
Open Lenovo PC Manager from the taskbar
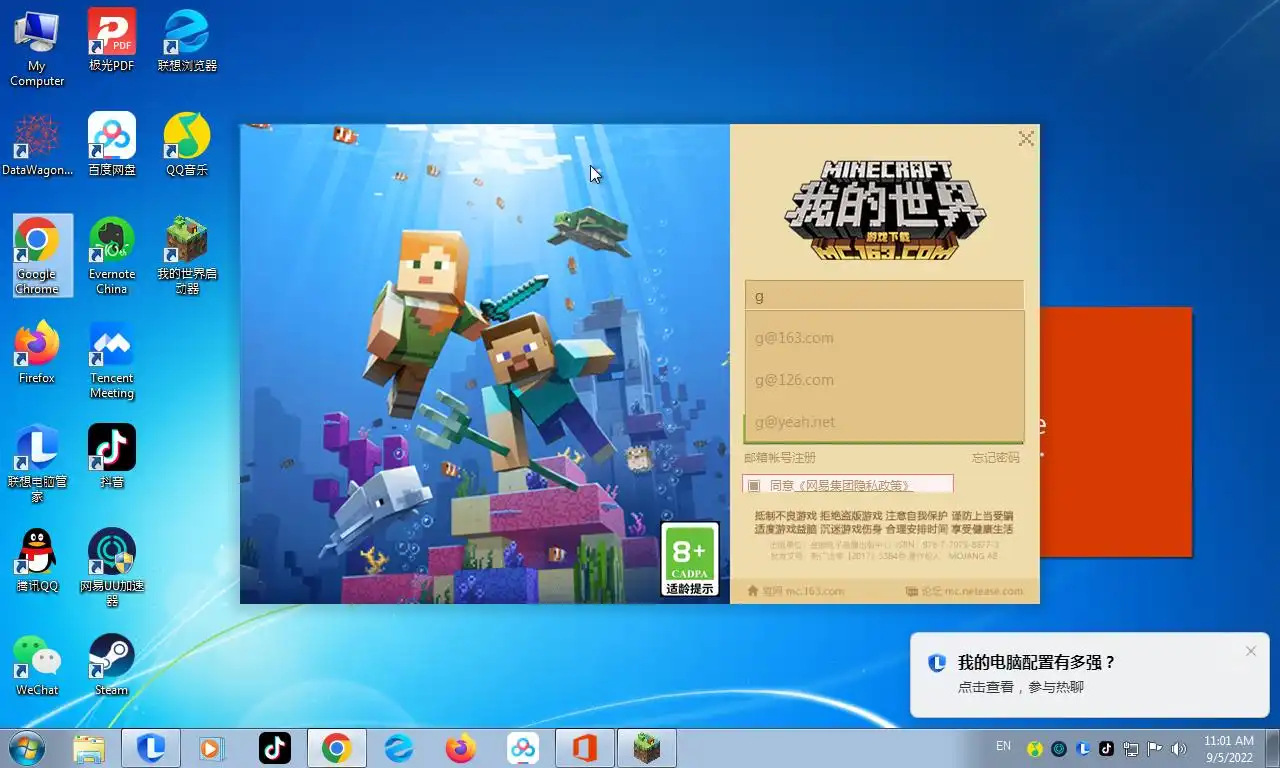tap(151, 748)
